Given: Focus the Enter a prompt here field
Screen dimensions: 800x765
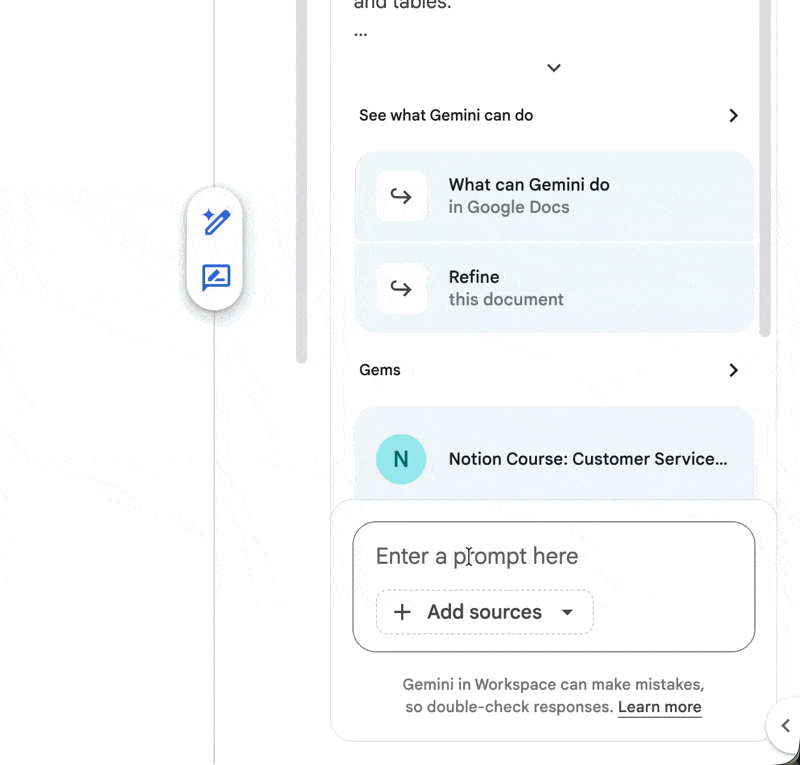Looking at the screenshot, I should click(554, 556).
